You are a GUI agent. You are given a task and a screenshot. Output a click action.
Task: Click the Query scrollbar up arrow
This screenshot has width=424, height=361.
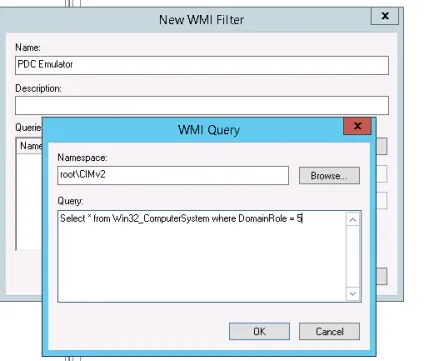(353, 220)
